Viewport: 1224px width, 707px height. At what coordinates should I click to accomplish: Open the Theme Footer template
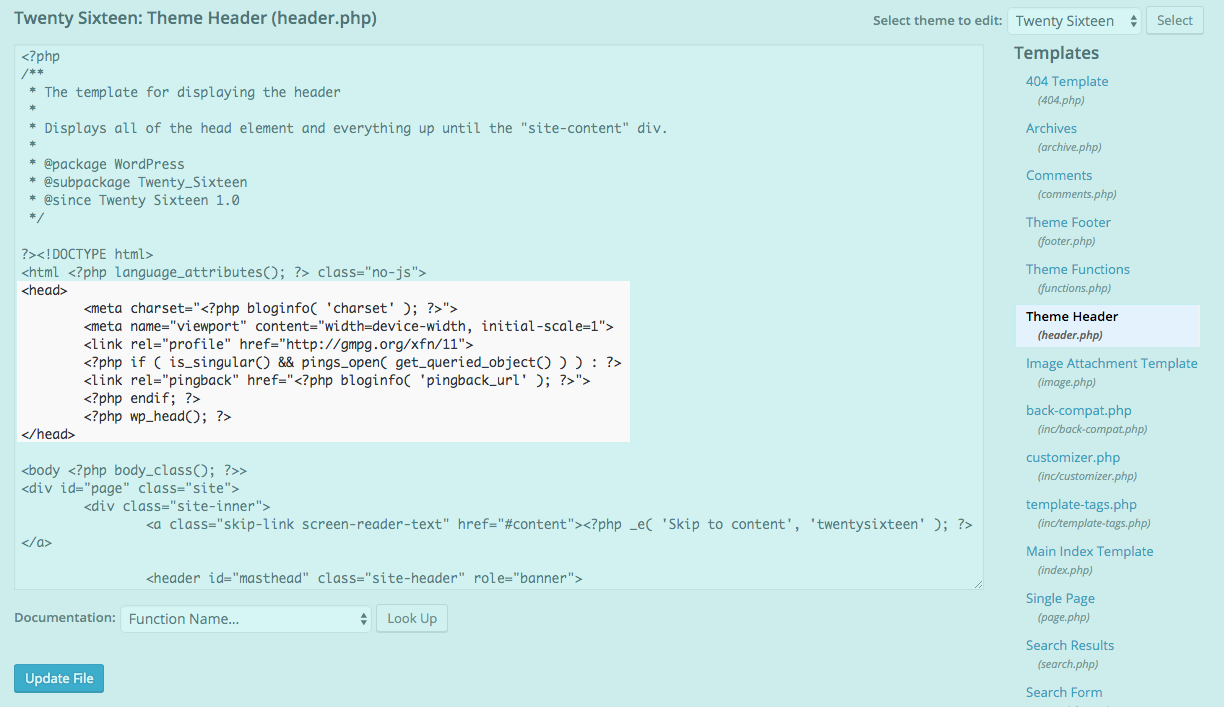click(1068, 223)
